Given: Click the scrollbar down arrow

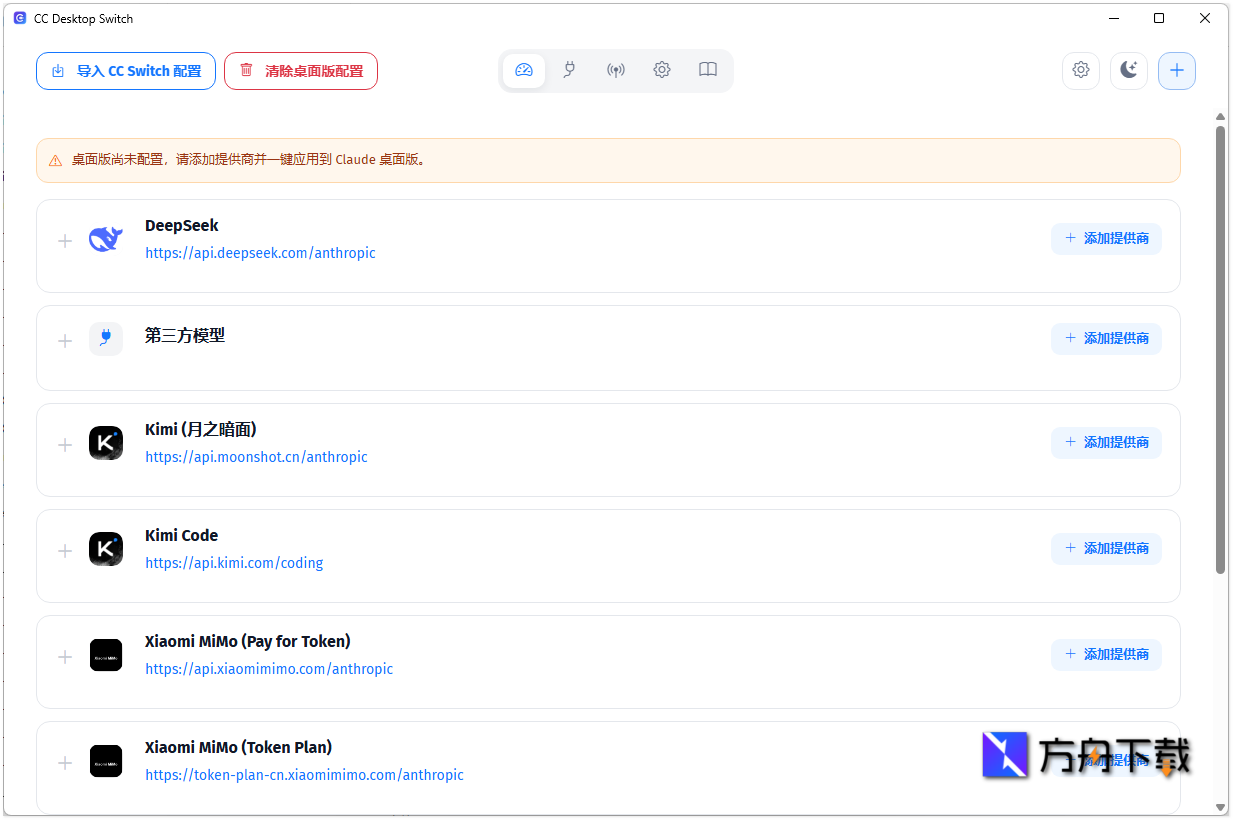Looking at the screenshot, I should [x=1220, y=807].
